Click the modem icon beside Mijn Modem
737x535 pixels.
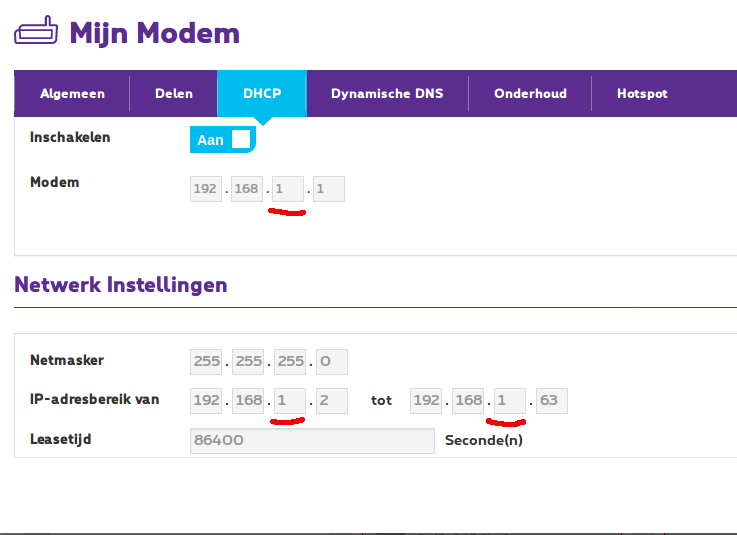coord(37,32)
